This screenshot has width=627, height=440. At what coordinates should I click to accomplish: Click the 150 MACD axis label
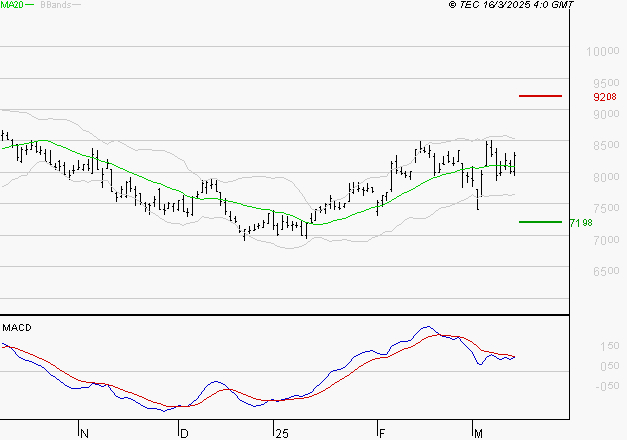(x=610, y=346)
